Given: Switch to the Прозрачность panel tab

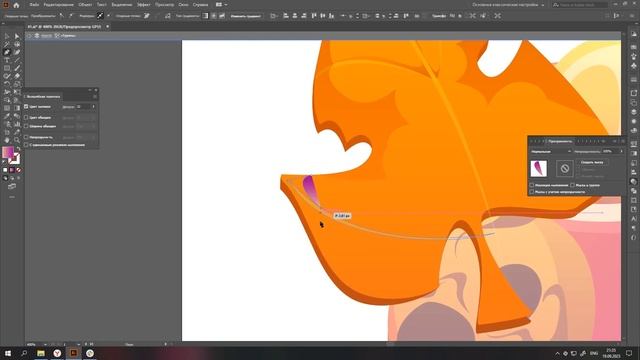Looking at the screenshot, I should pyautogui.click(x=560, y=141).
